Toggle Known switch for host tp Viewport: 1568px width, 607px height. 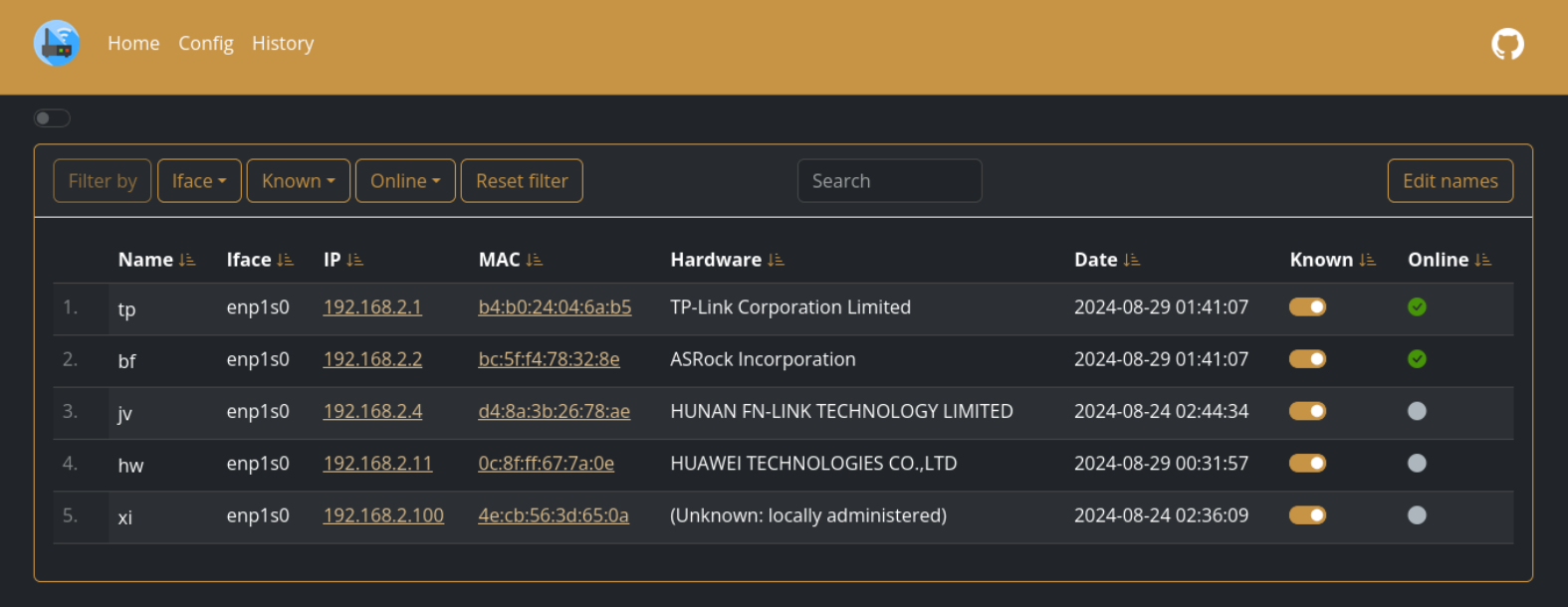pyautogui.click(x=1307, y=307)
